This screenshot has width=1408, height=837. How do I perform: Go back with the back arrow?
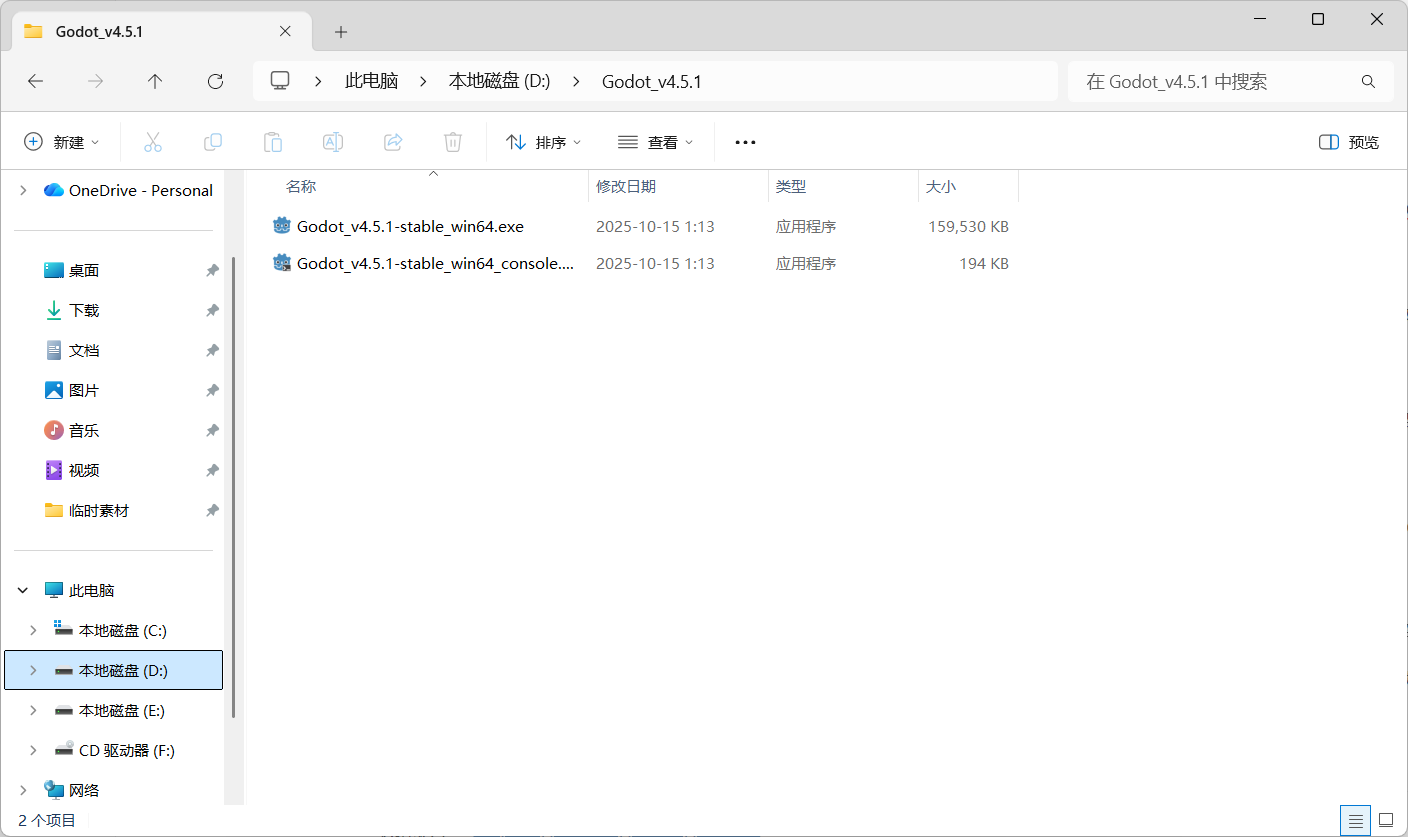35,82
